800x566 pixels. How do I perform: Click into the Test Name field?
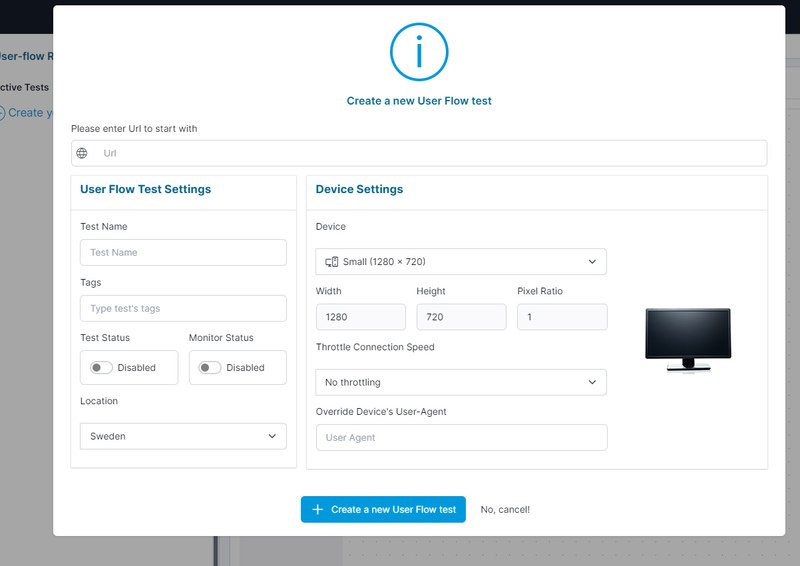[183, 252]
